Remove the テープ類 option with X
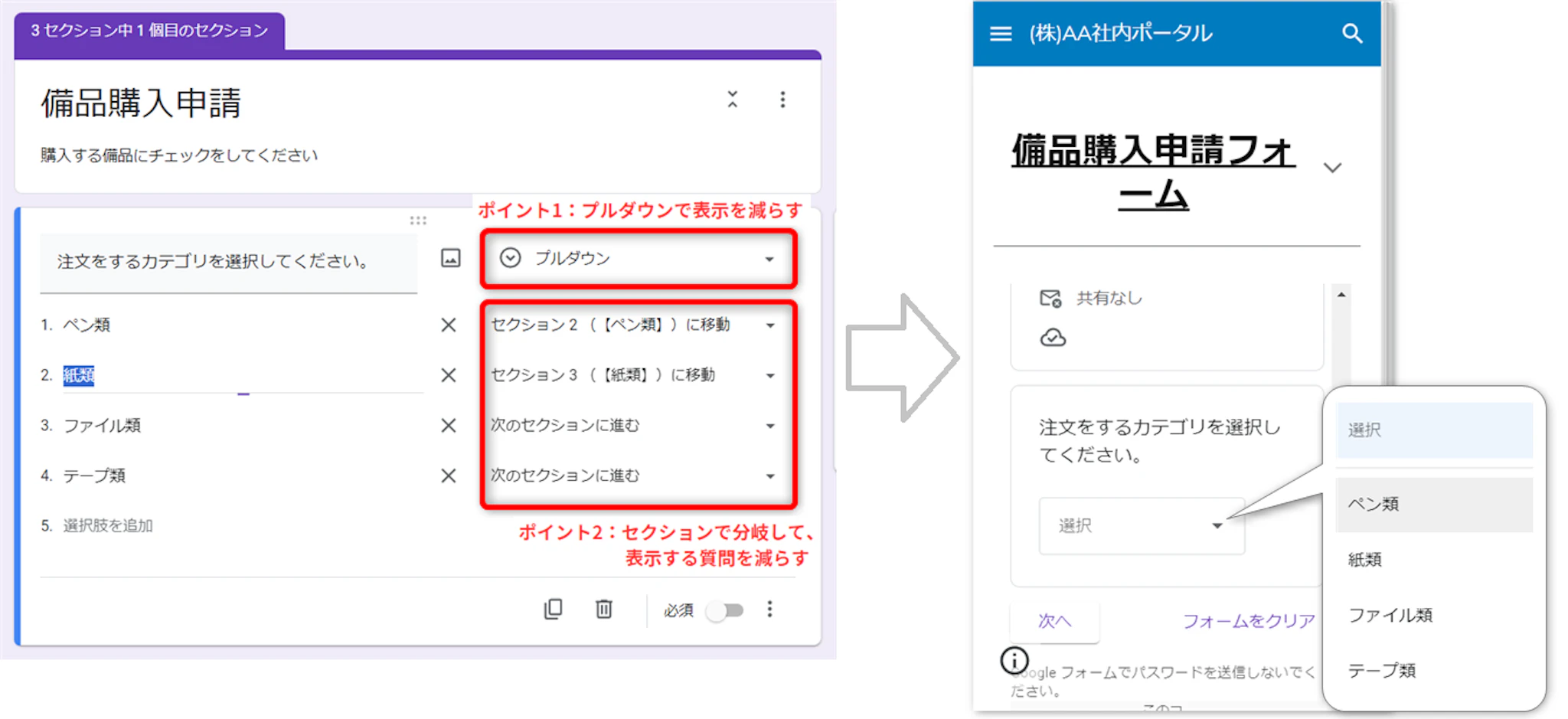The width and height of the screenshot is (1568, 719). point(449,476)
